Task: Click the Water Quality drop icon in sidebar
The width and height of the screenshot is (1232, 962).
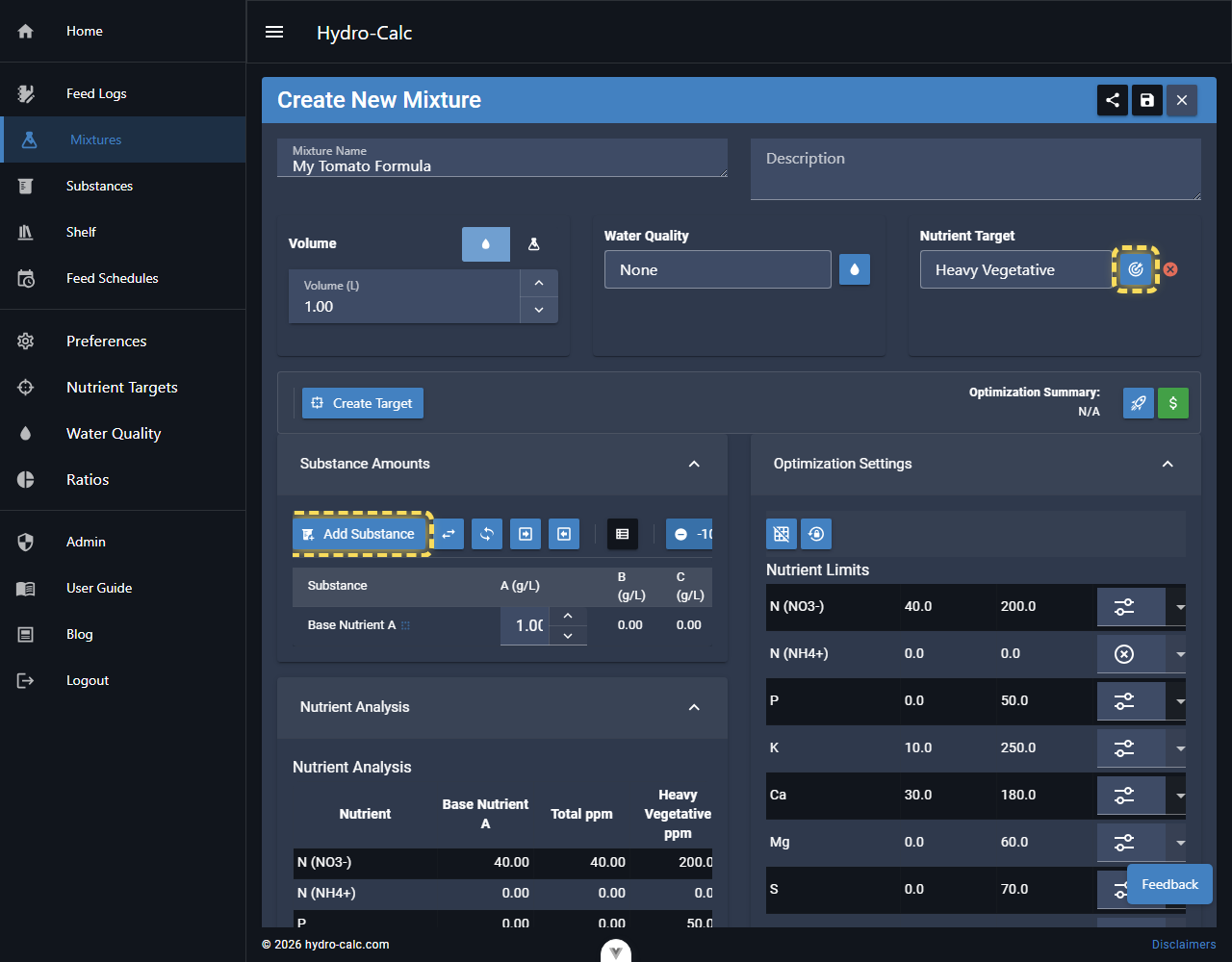Action: click(26, 434)
